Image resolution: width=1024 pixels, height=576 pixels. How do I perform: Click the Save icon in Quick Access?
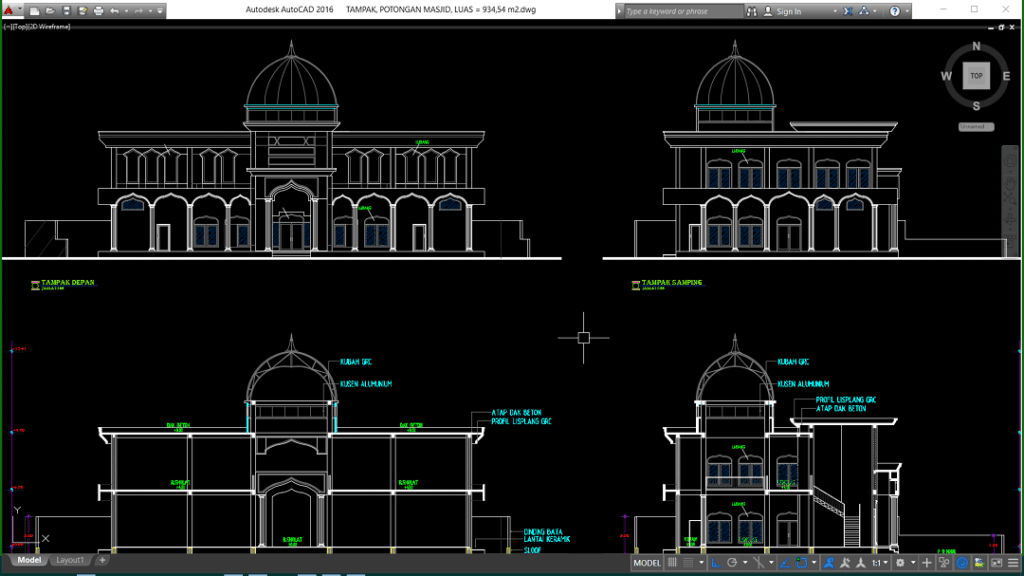[65, 11]
